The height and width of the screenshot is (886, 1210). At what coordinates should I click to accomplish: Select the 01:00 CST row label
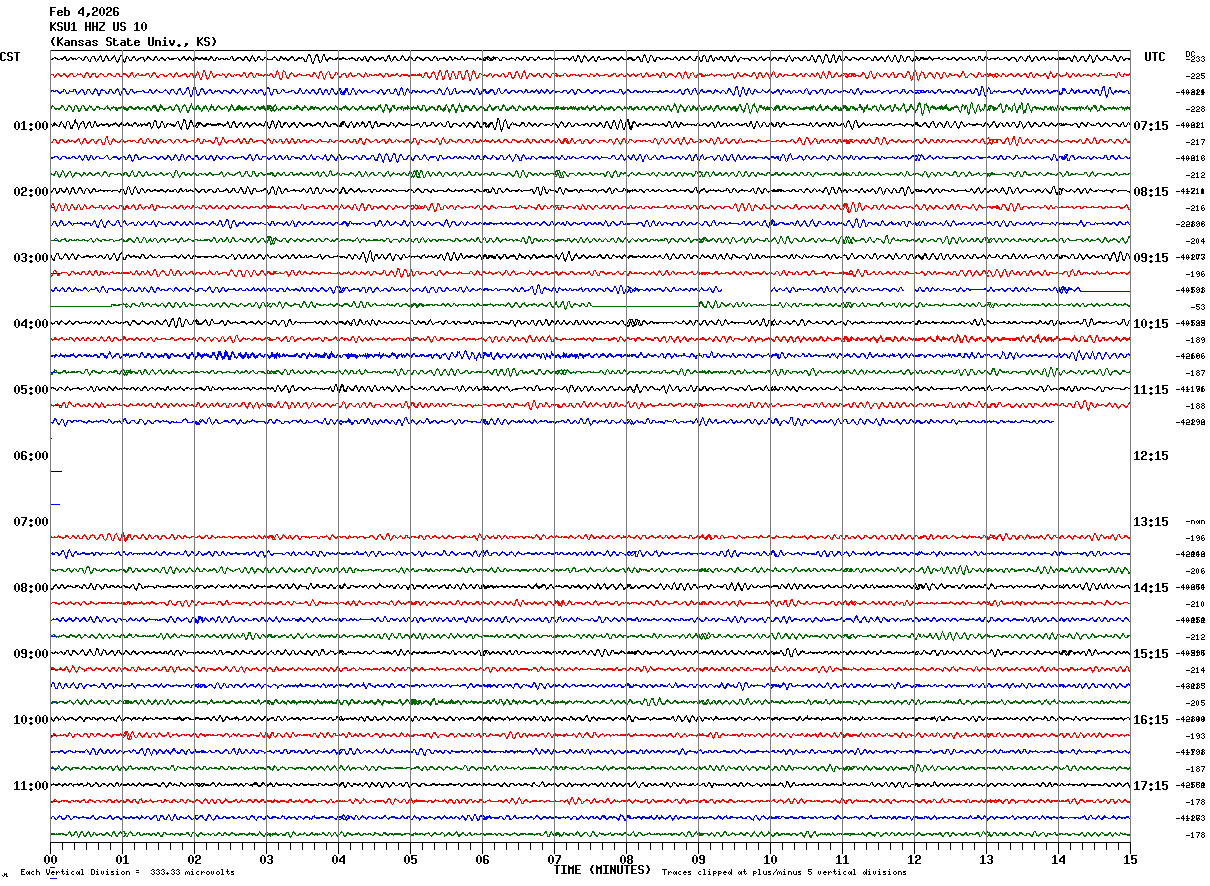(30, 126)
